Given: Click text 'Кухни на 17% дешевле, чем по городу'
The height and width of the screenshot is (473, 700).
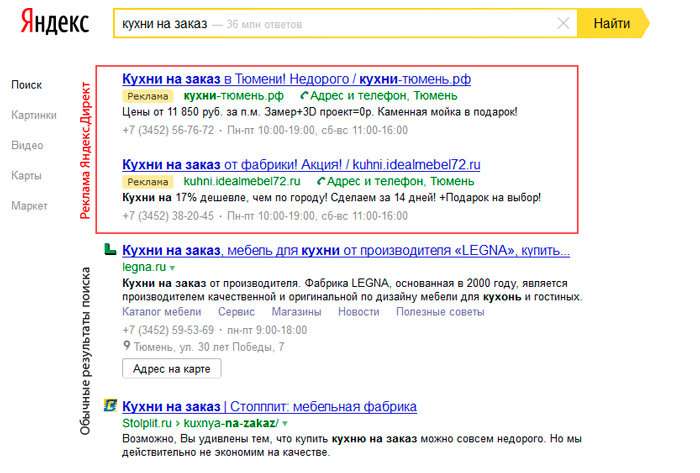Looking at the screenshot, I should point(225,197).
